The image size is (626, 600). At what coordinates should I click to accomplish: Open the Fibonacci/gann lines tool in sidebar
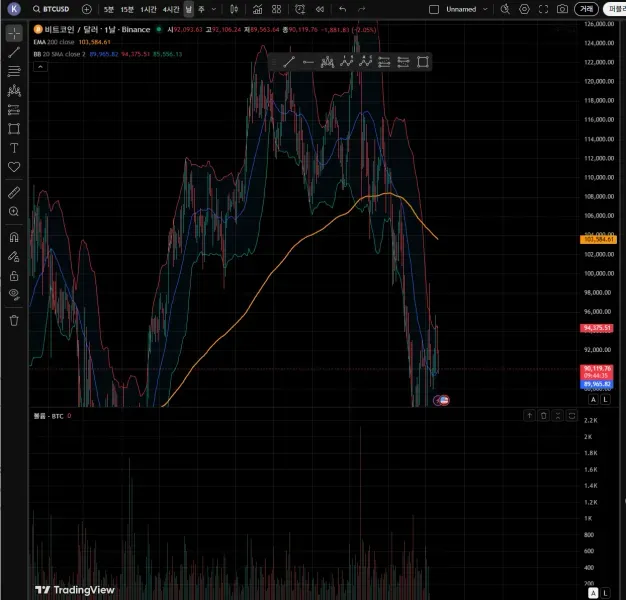click(14, 71)
